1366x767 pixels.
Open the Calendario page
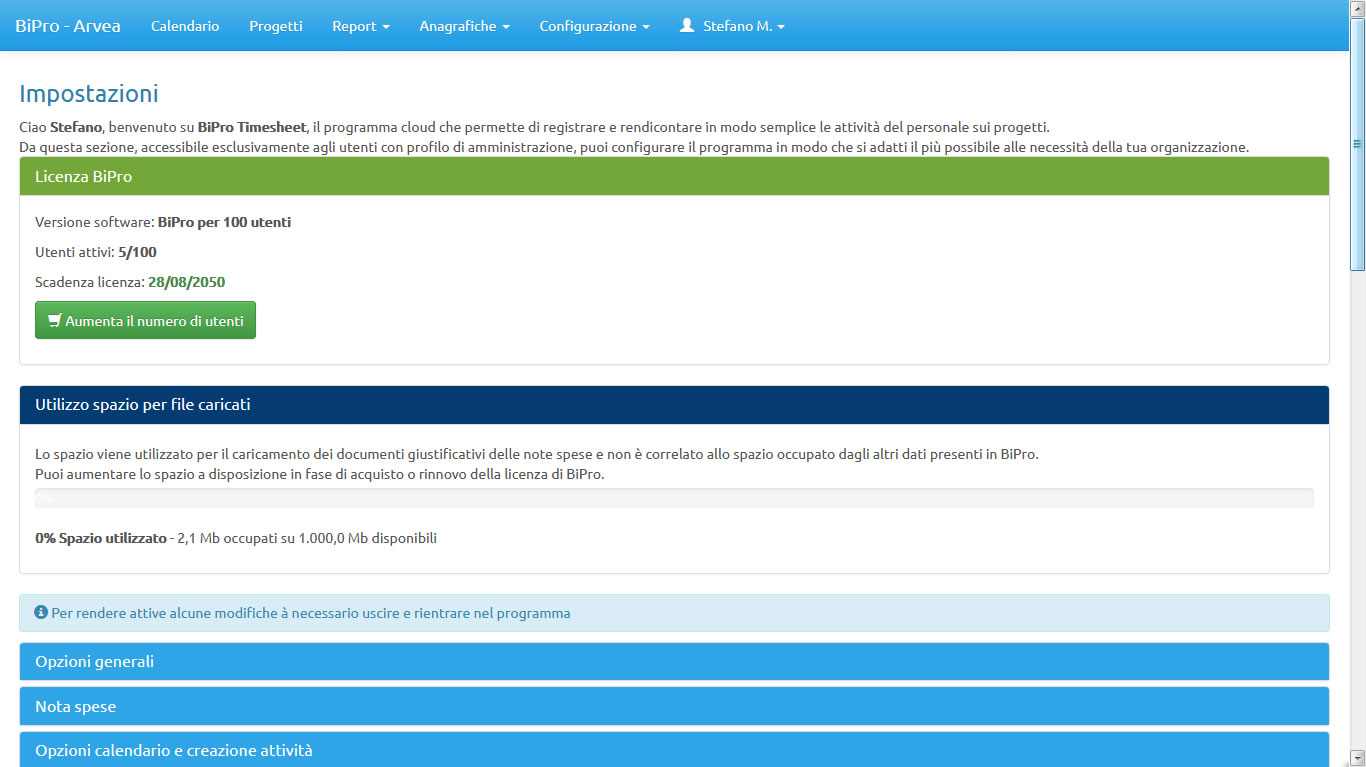point(185,26)
